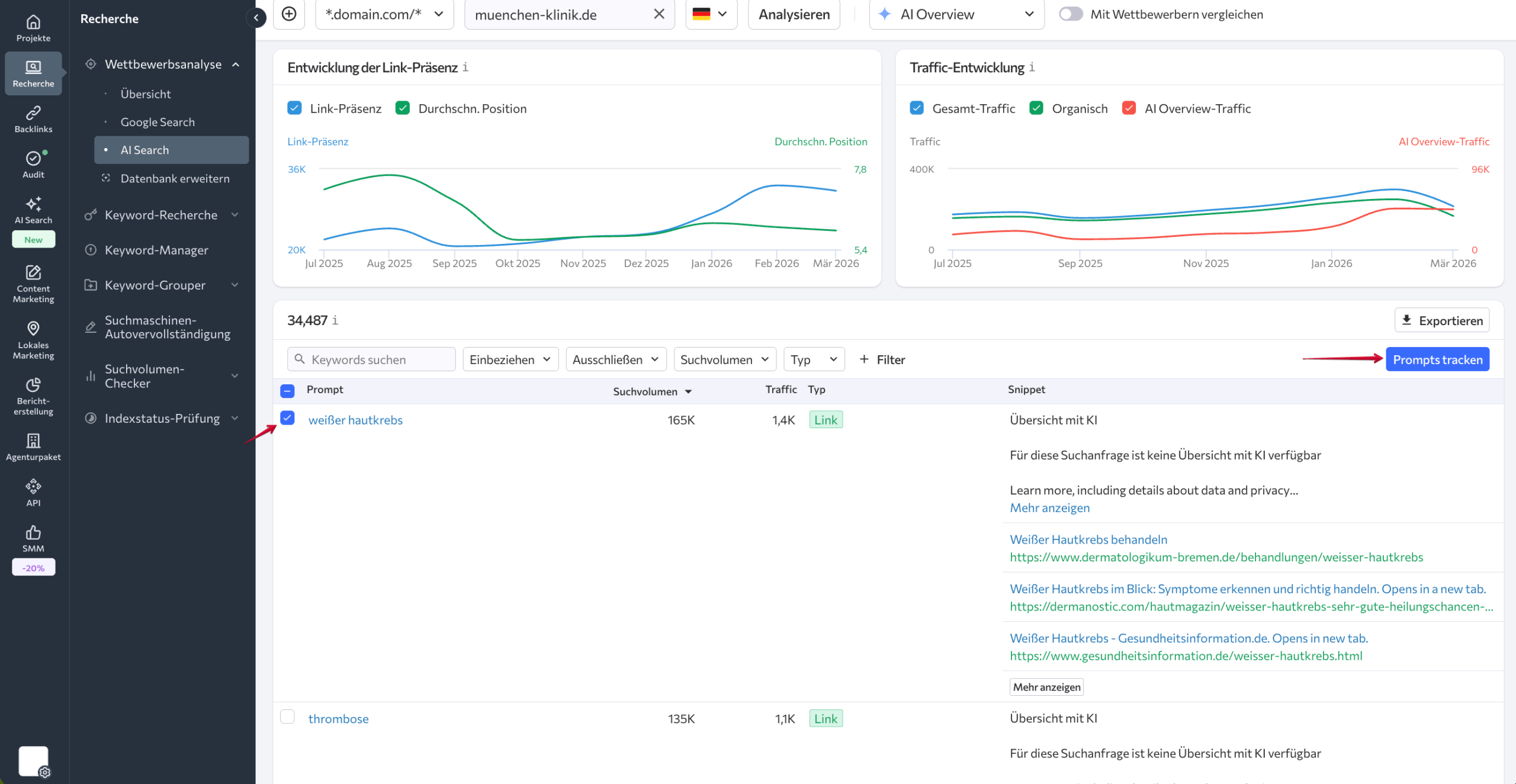Click the plus circle add button
This screenshot has width=1516, height=784.
(289, 14)
